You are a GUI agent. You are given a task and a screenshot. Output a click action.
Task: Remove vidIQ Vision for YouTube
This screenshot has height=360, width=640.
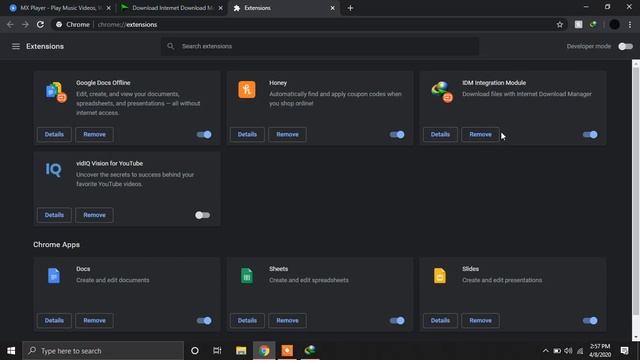click(x=94, y=215)
